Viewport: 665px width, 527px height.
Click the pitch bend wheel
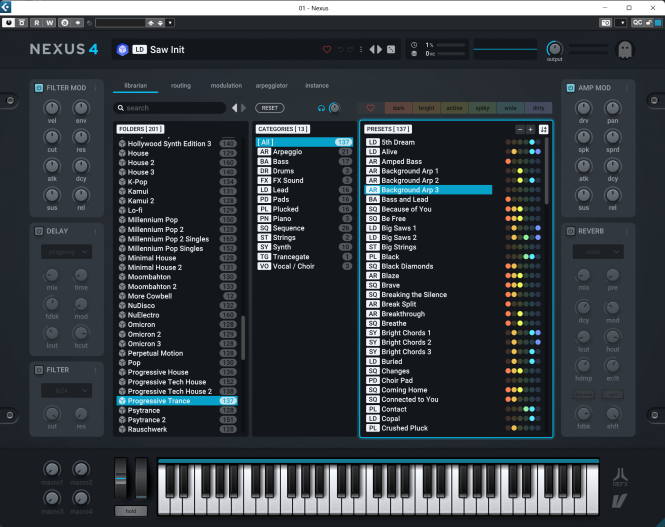tap(121, 479)
